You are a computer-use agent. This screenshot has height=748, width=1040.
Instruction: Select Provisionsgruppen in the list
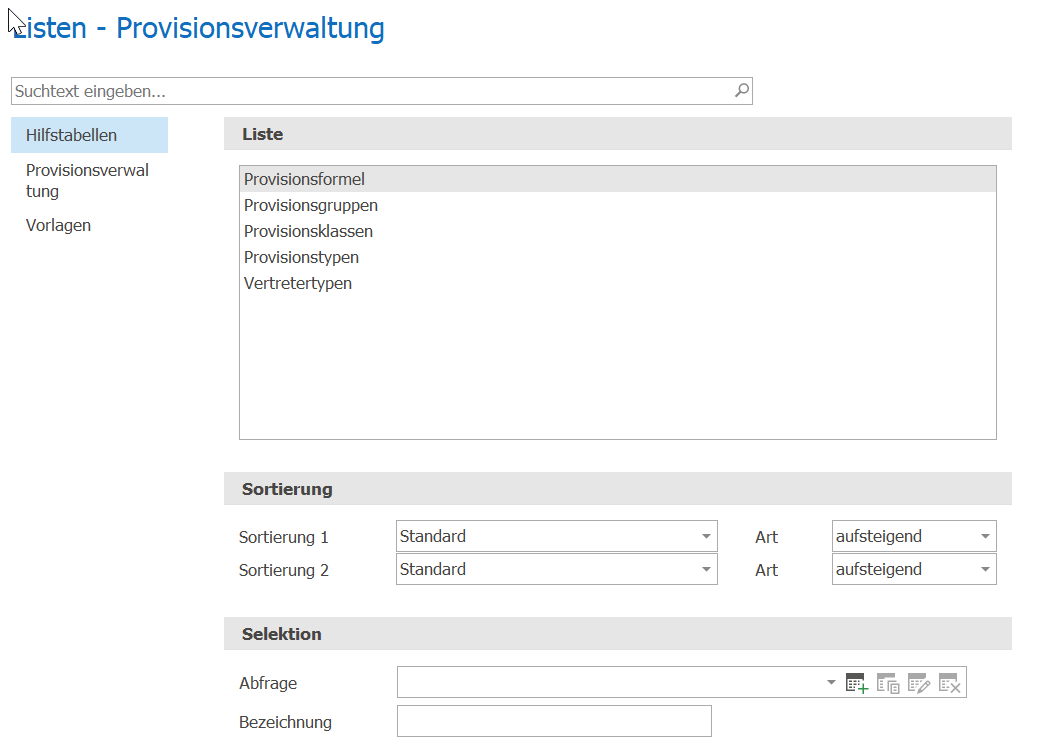point(618,206)
